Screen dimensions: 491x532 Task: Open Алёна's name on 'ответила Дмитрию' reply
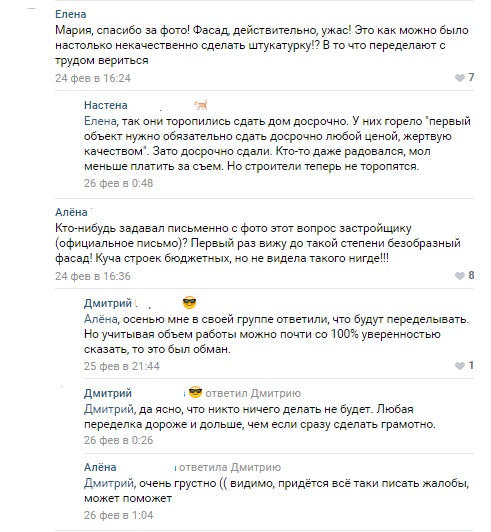pos(100,467)
